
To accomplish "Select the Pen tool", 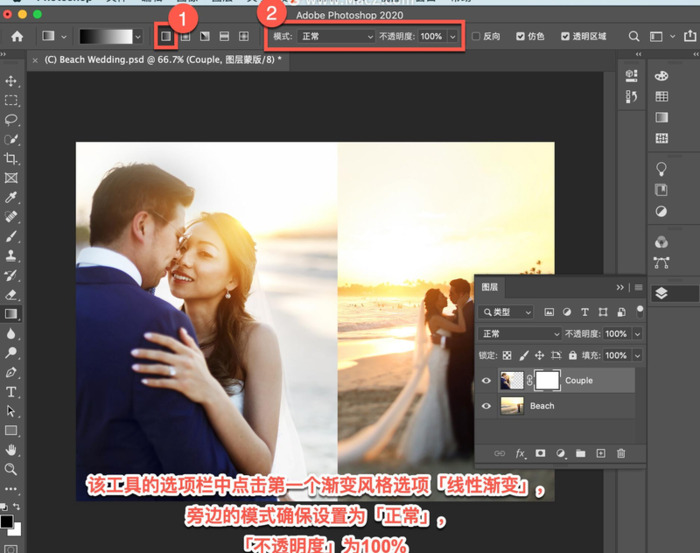I will coord(11,372).
